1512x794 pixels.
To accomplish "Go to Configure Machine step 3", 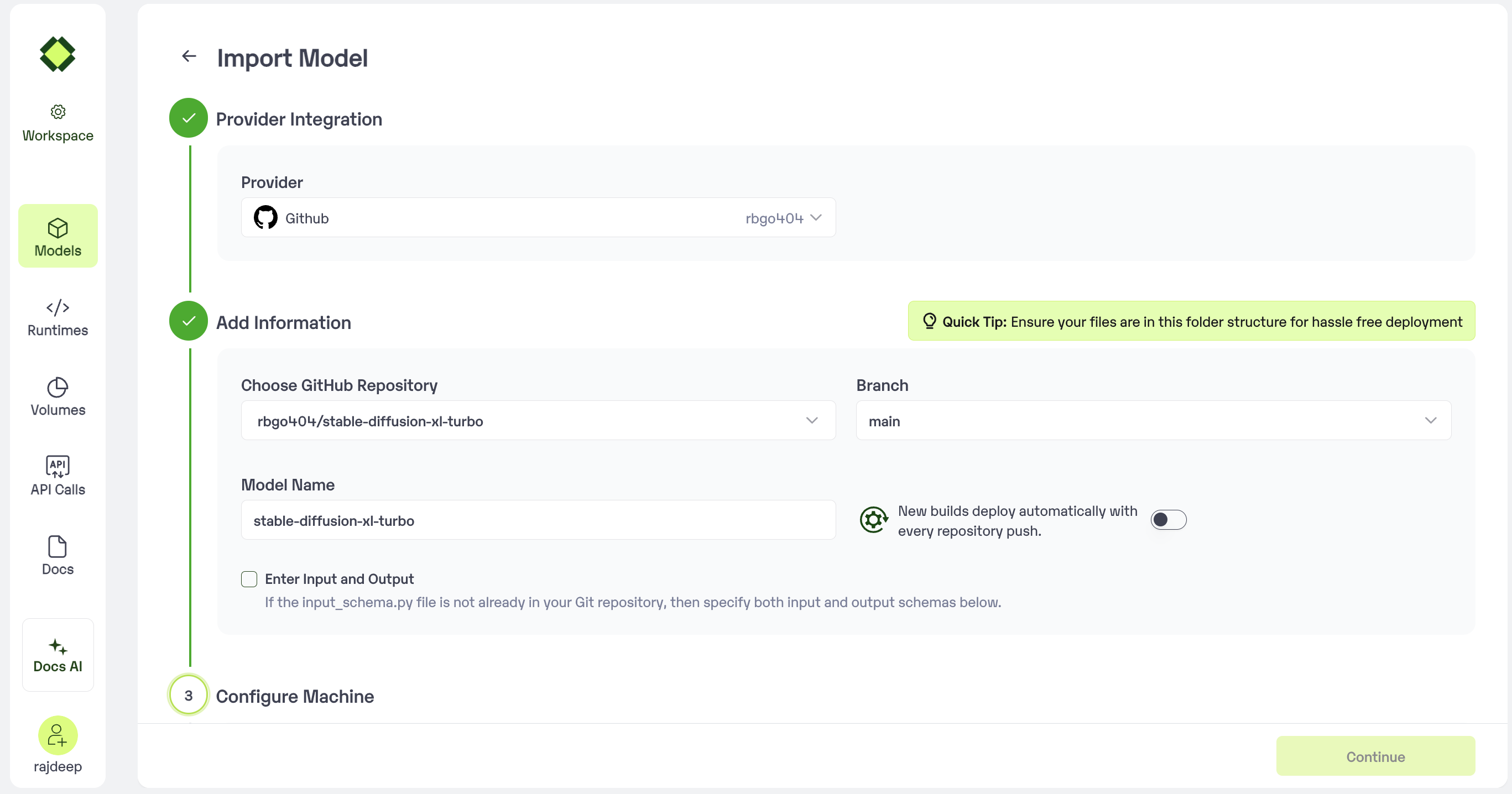I will click(189, 696).
